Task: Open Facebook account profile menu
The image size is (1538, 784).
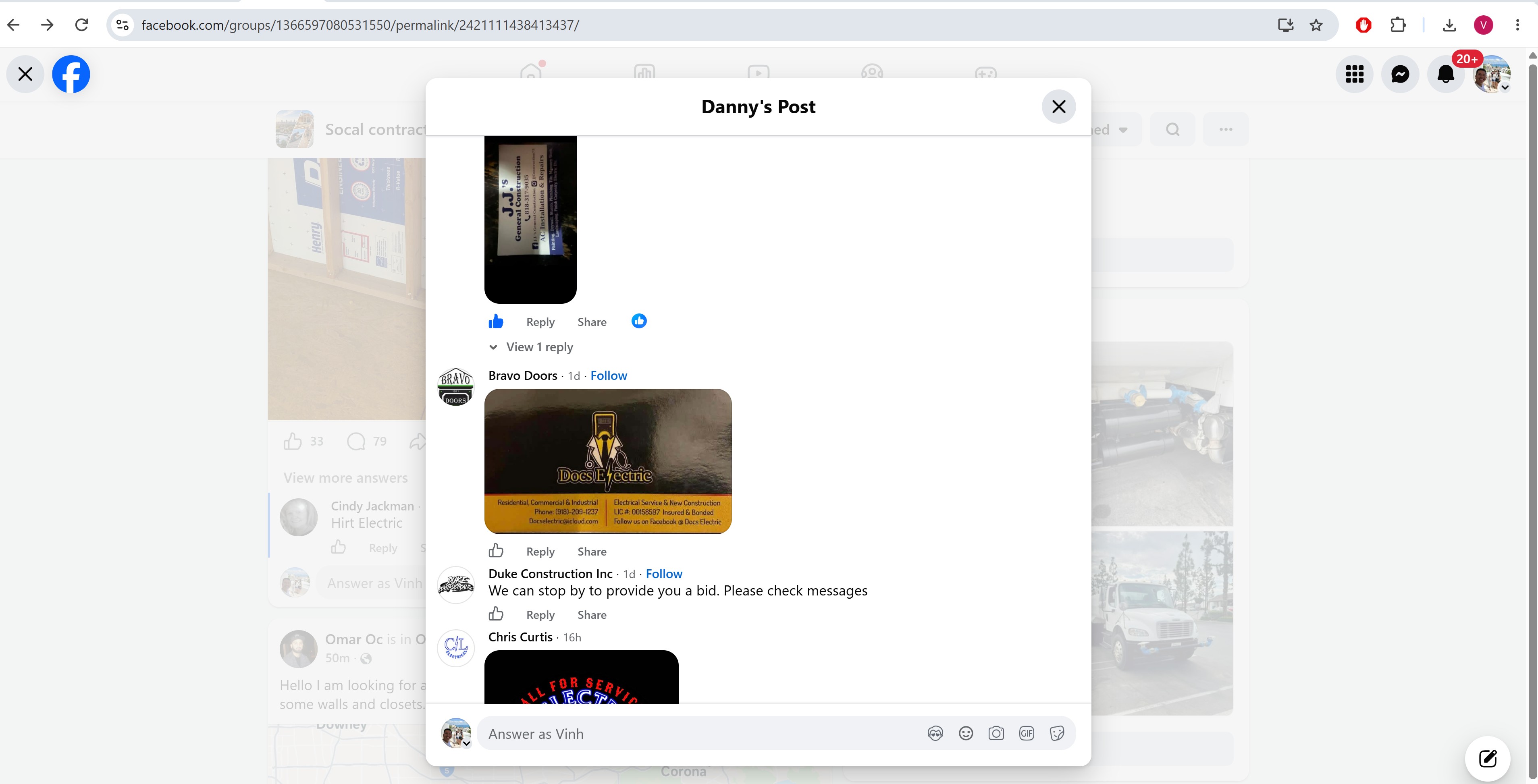Action: coord(1492,74)
